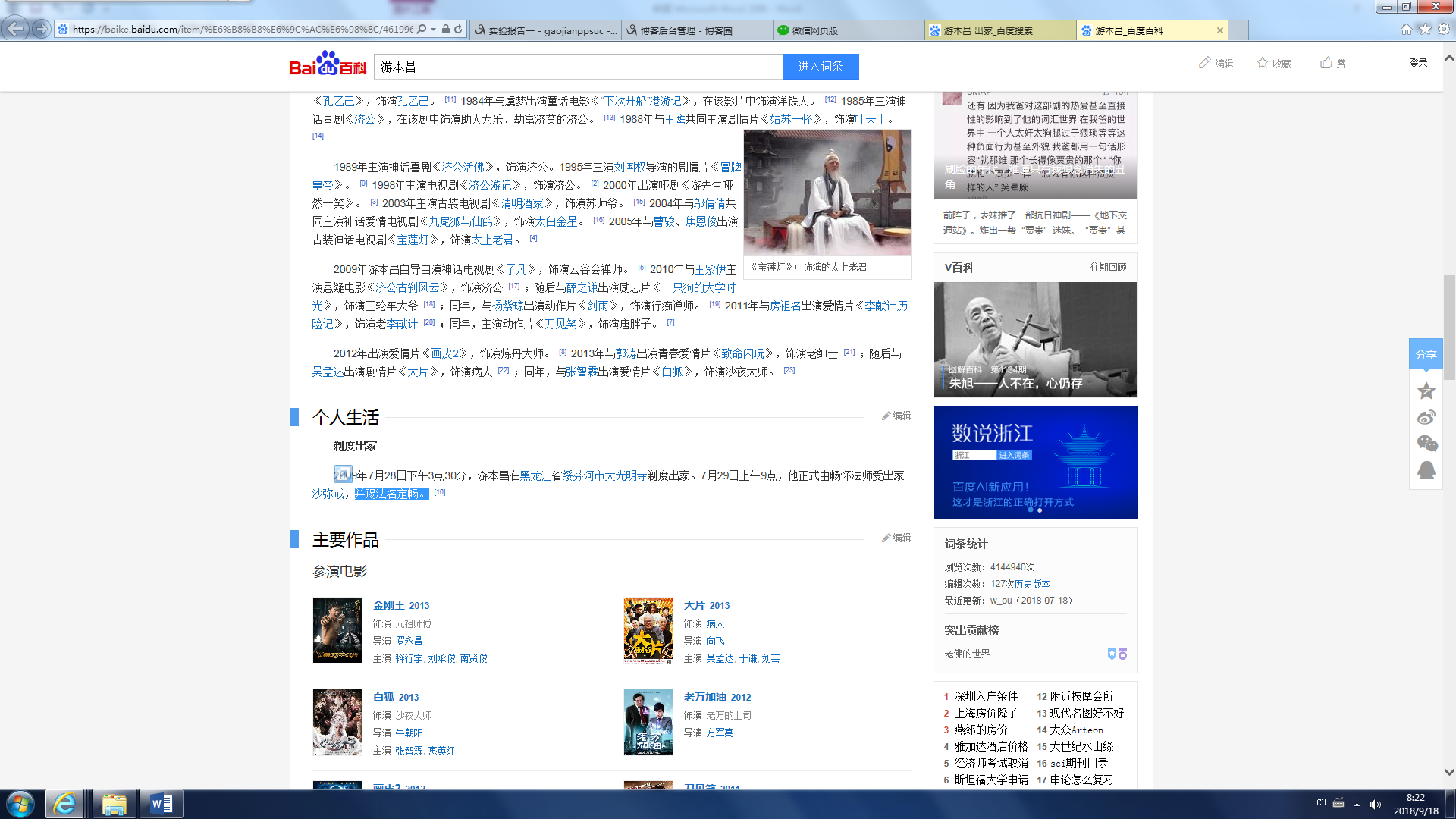Viewport: 1456px width, 819px height.
Task: Share to WeChat from the side panel
Action: (1426, 444)
